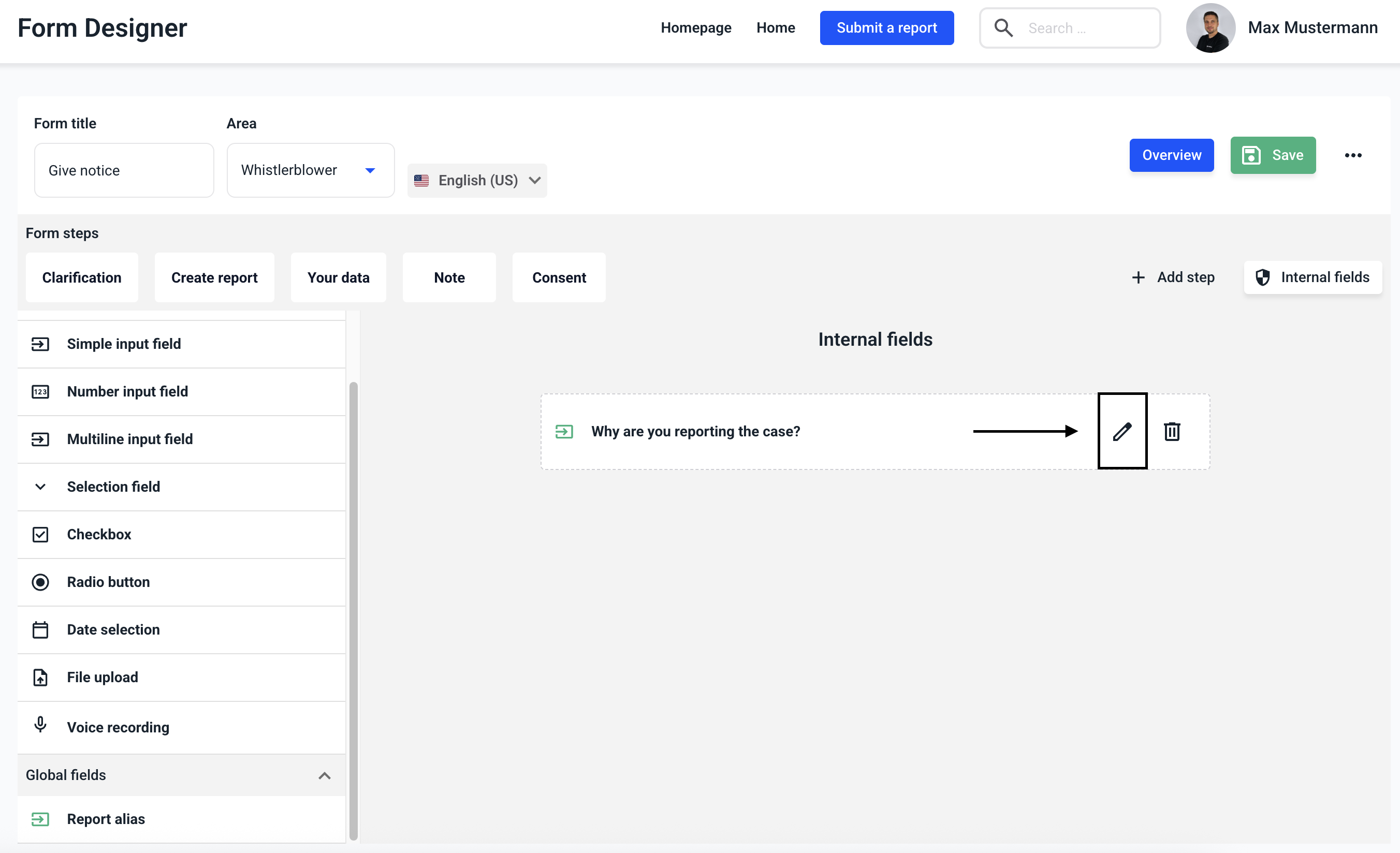Select the Radio button field type
Viewport: 1400px width, 853px height.
tap(108, 582)
